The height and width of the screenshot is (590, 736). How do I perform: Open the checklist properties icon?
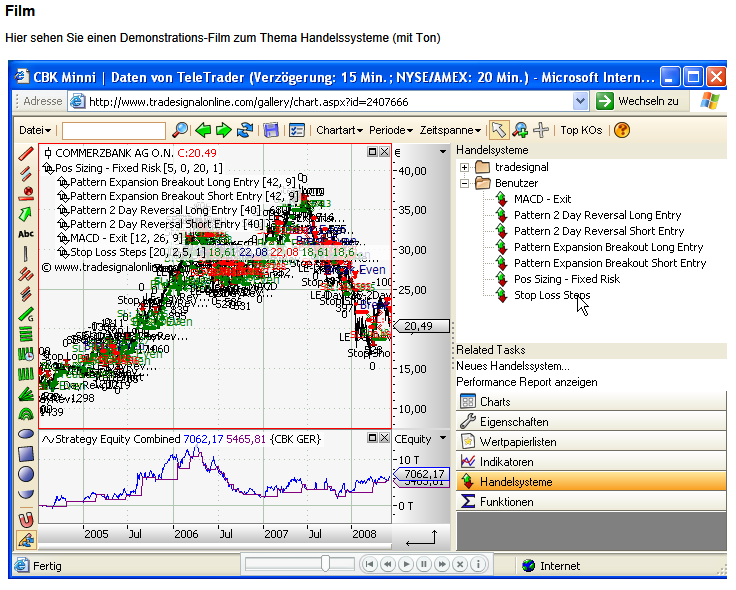297,130
